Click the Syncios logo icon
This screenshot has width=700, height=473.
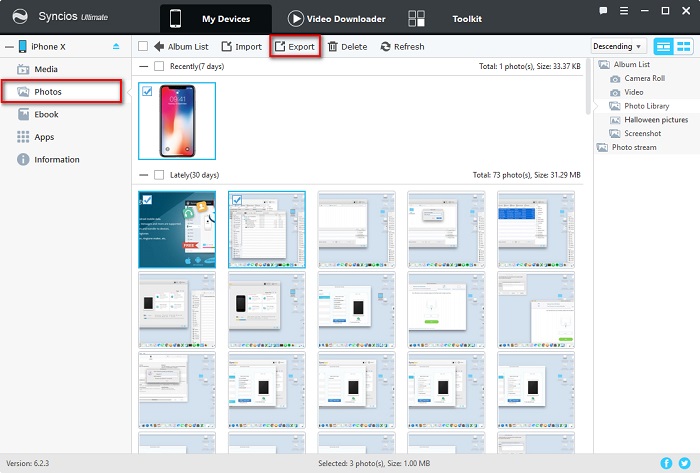(20, 17)
